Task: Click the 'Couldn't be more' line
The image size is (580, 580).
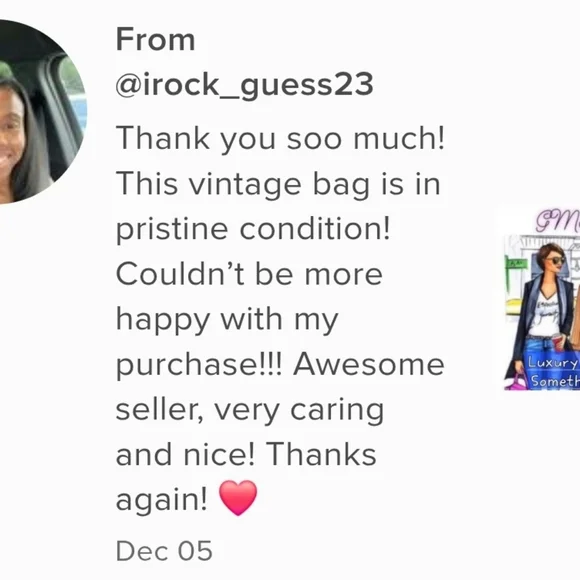Action: 249,274
